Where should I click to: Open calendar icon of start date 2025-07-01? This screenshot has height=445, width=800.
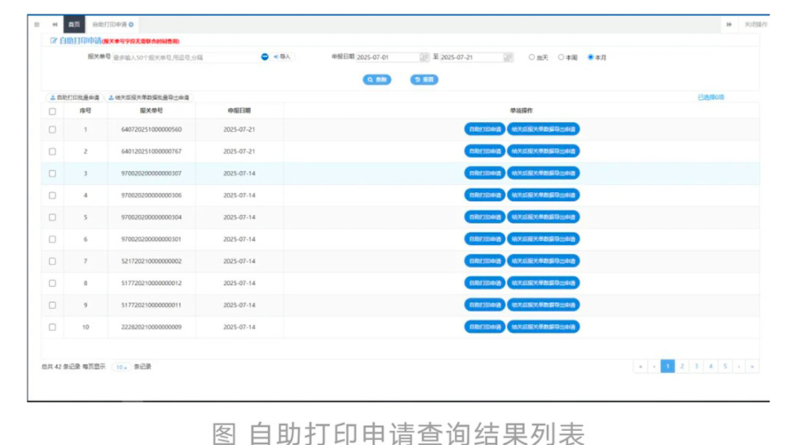click(x=424, y=58)
